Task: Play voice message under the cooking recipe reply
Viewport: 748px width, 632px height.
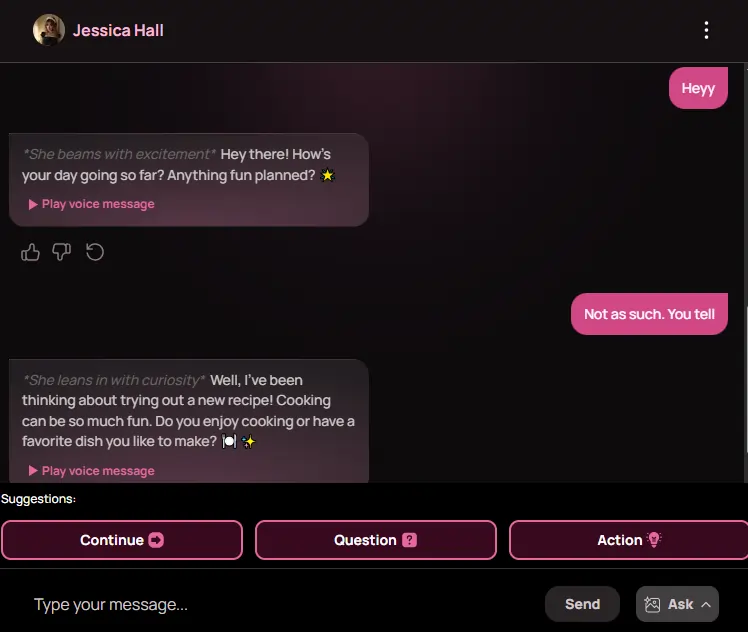Action: tap(91, 471)
